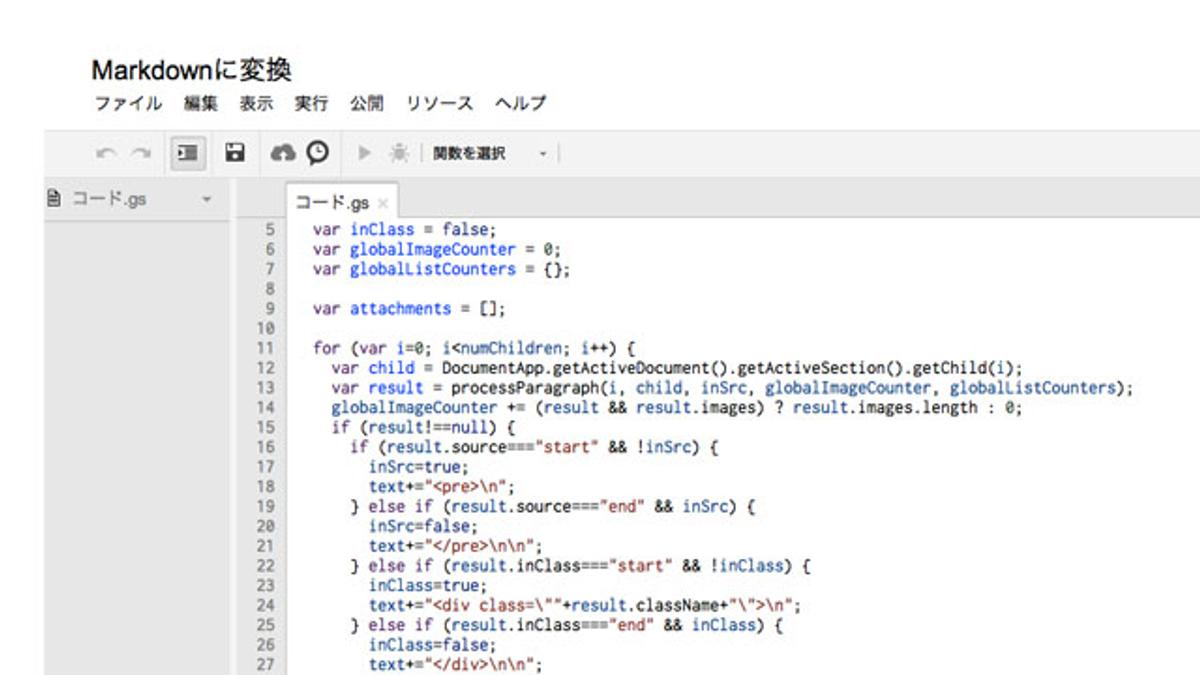Run the script with play icon

pyautogui.click(x=365, y=153)
